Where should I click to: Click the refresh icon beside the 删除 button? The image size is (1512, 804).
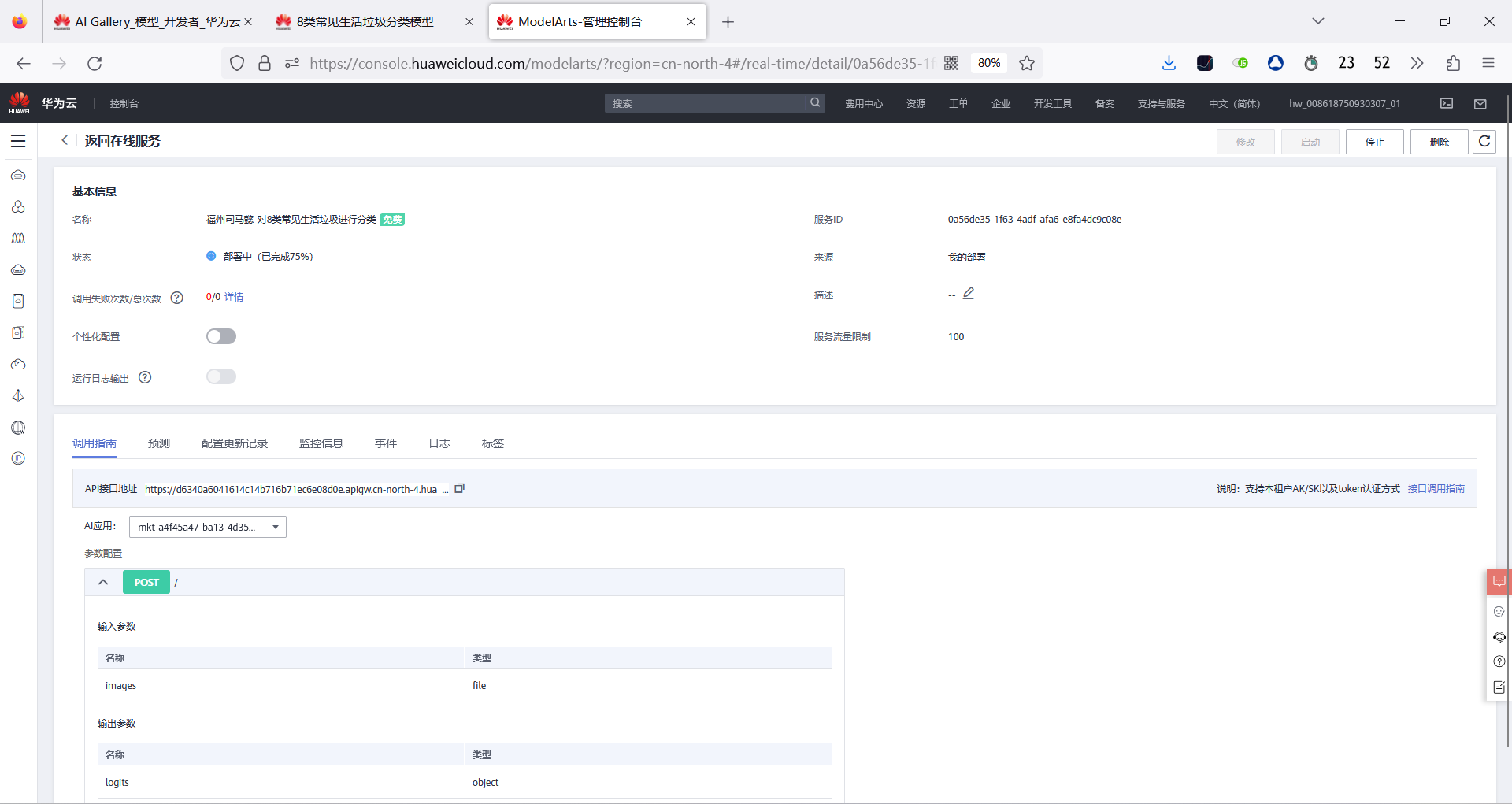coord(1484,142)
